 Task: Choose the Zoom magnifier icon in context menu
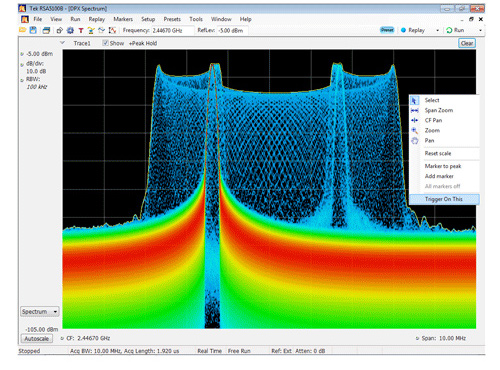[x=414, y=130]
